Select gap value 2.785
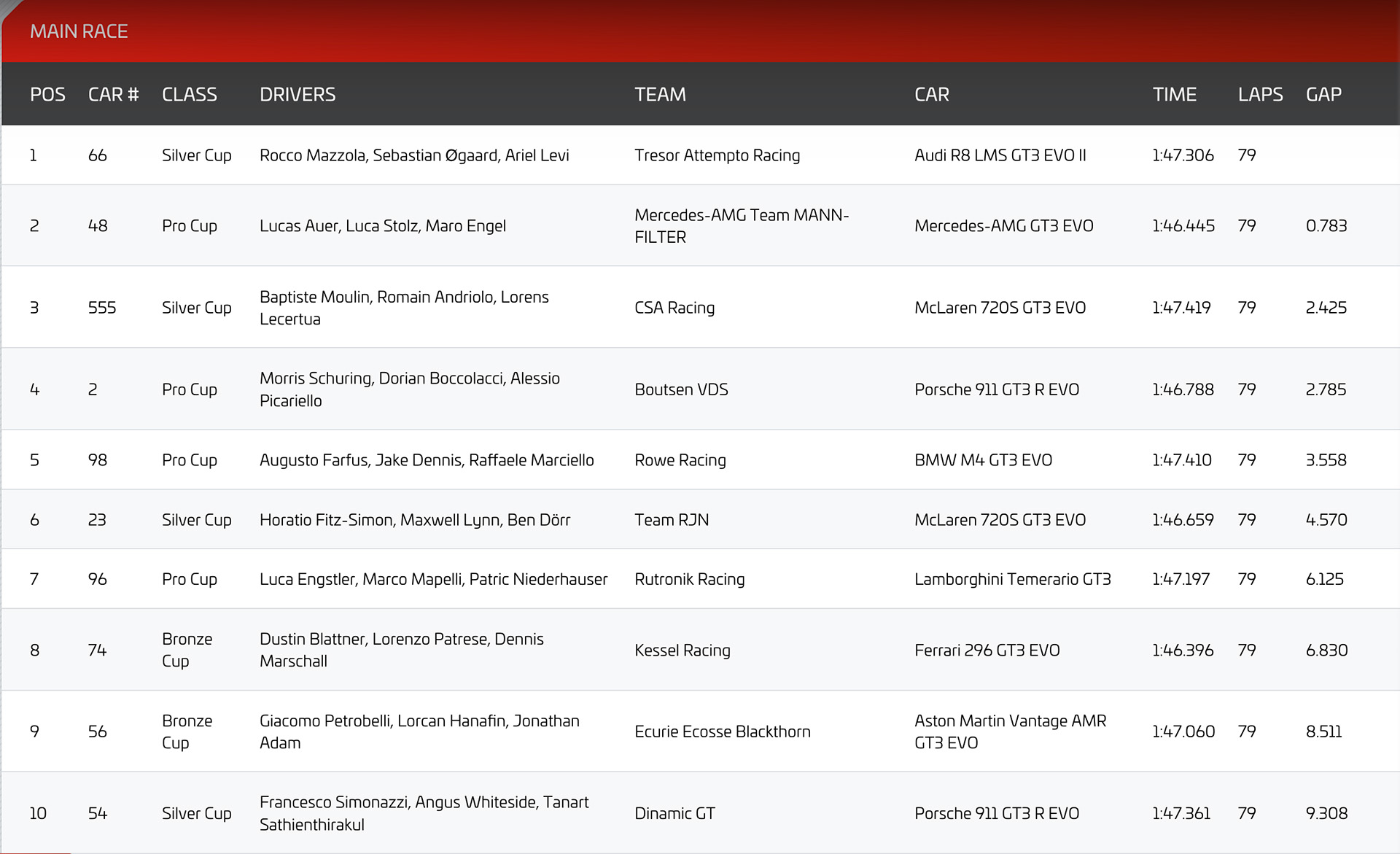The height and width of the screenshot is (854, 1400). click(1326, 389)
